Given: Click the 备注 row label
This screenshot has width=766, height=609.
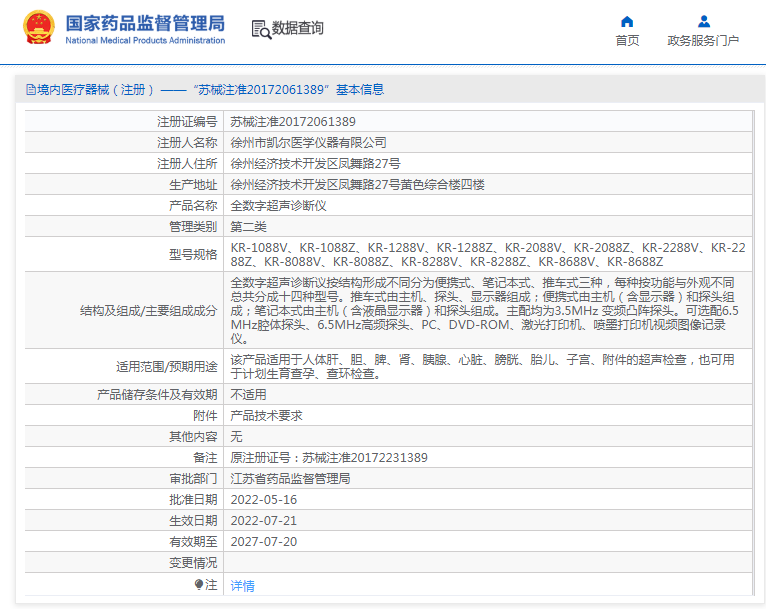Looking at the screenshot, I should click(x=205, y=458).
